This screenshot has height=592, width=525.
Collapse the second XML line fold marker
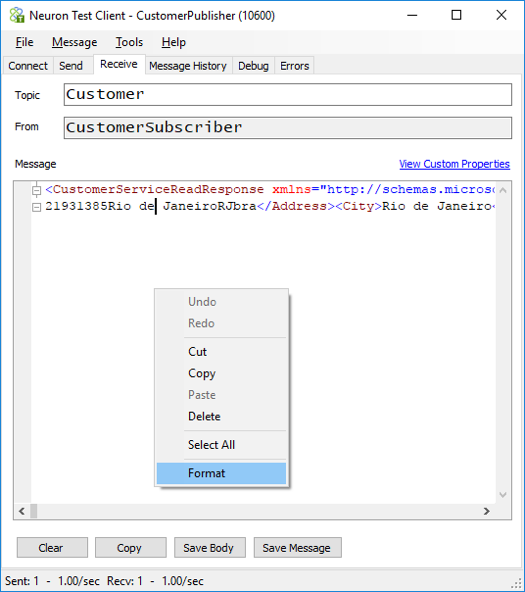point(36,207)
